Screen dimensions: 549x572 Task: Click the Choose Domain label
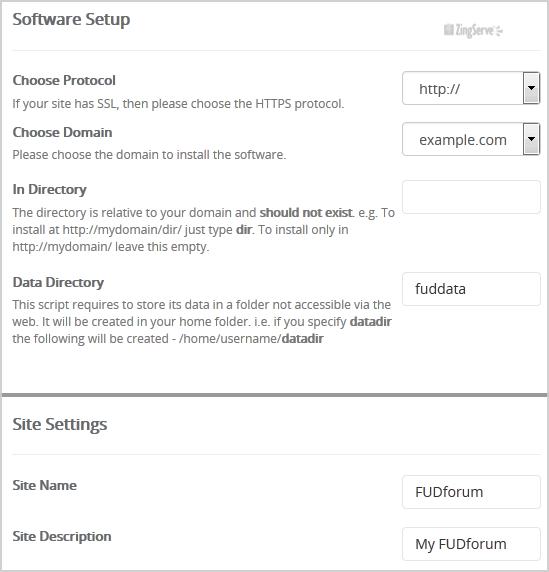(x=62, y=132)
